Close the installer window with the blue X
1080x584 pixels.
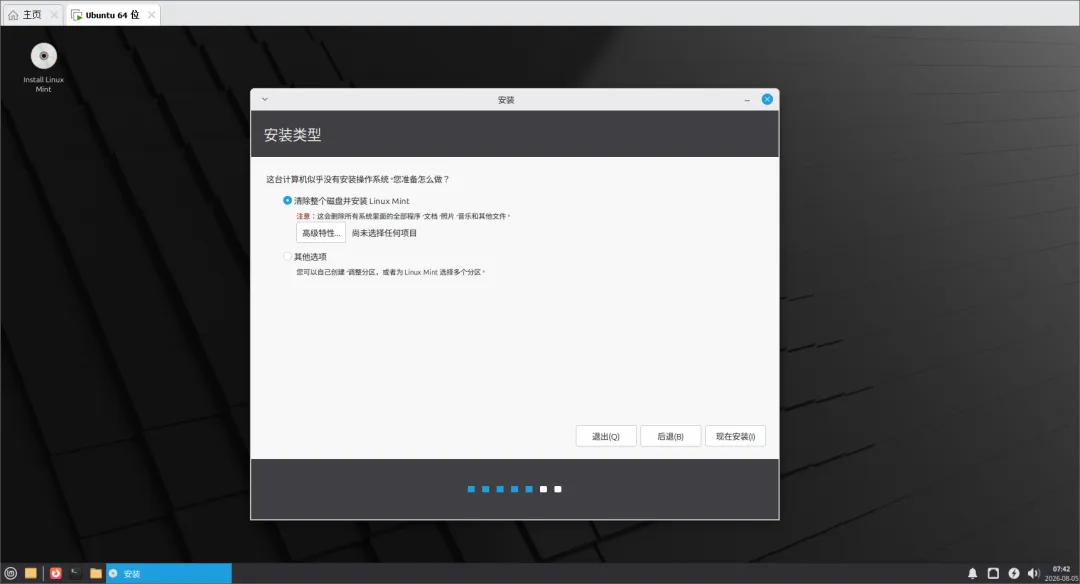tap(767, 99)
